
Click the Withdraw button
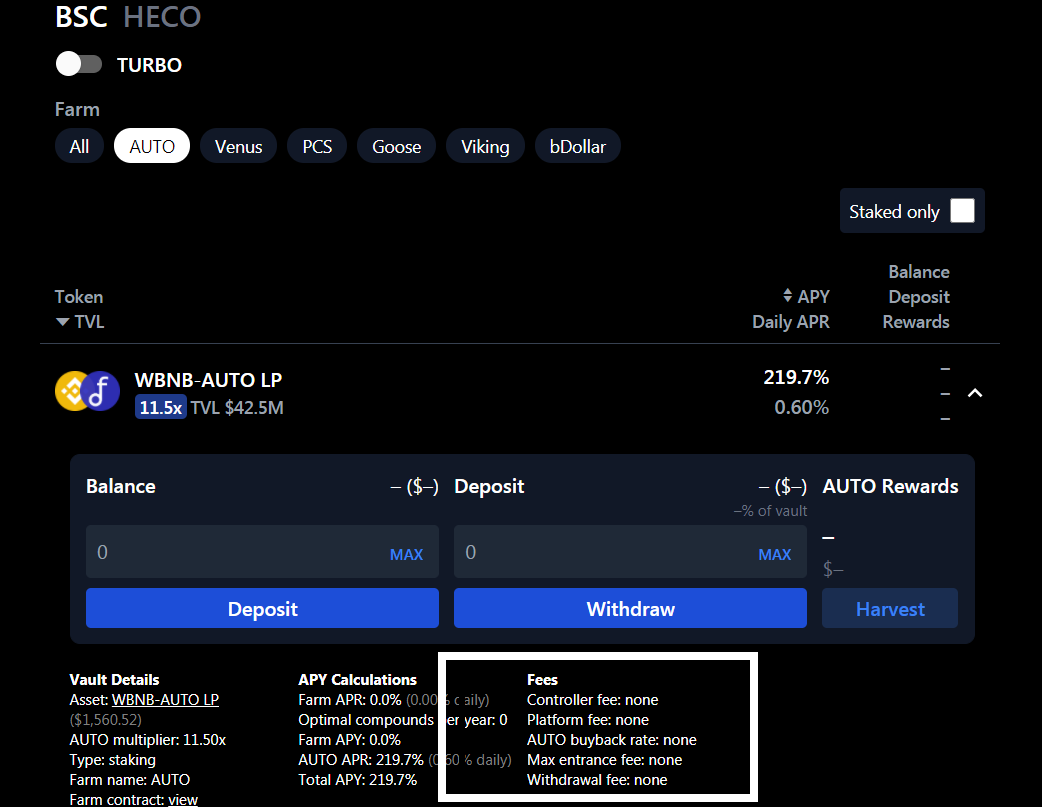[630, 608]
